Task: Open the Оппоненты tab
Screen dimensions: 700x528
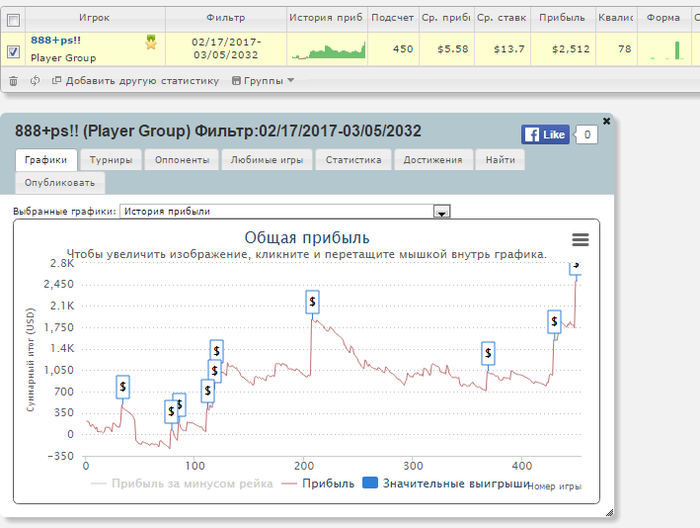Action: pos(182,160)
